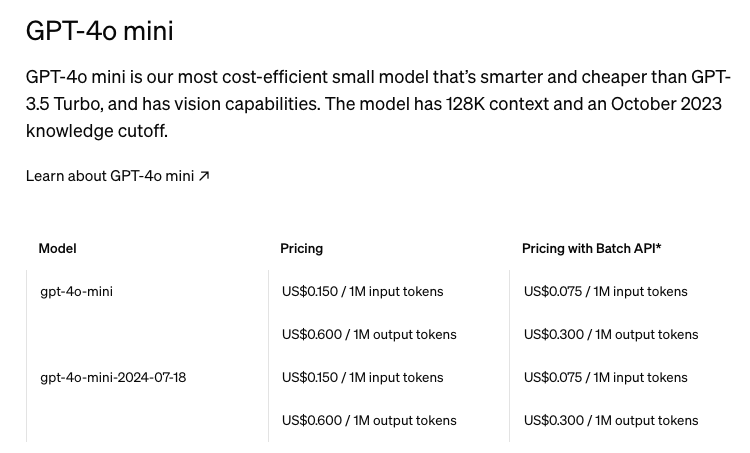
Task: Click US$0.150 input price for gpt-4o-mini-2024-07-18
Action: (362, 377)
